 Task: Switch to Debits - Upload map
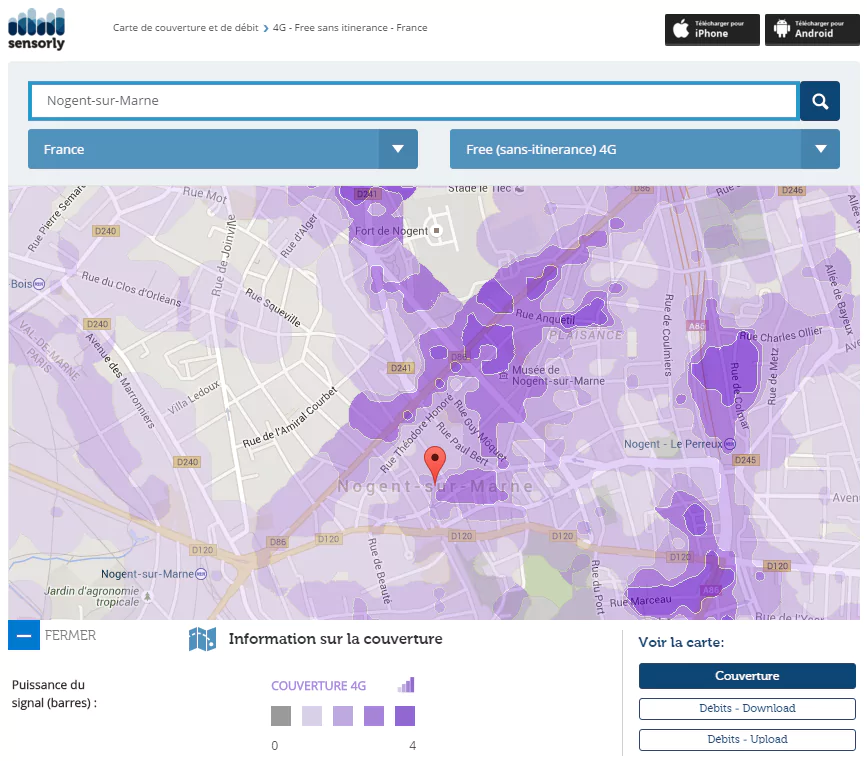(747, 740)
